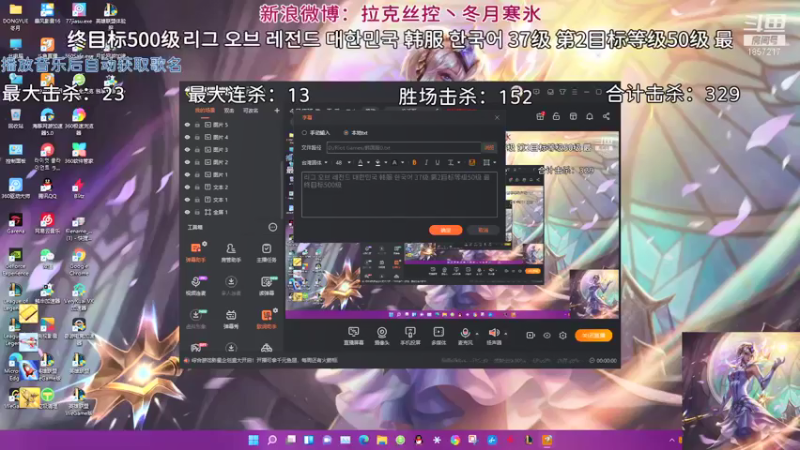Open the font size 48 dropdown
This screenshot has height=450, width=800.
(343, 163)
